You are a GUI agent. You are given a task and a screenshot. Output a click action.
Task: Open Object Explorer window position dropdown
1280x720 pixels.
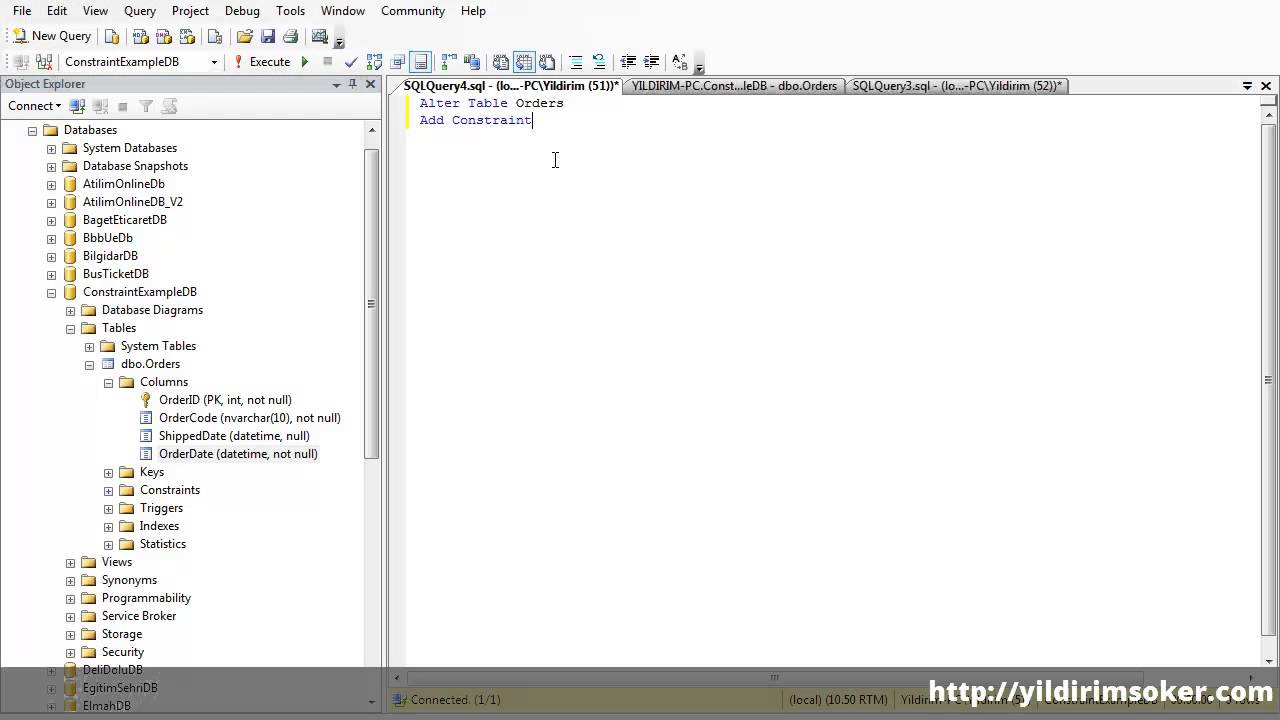click(336, 85)
